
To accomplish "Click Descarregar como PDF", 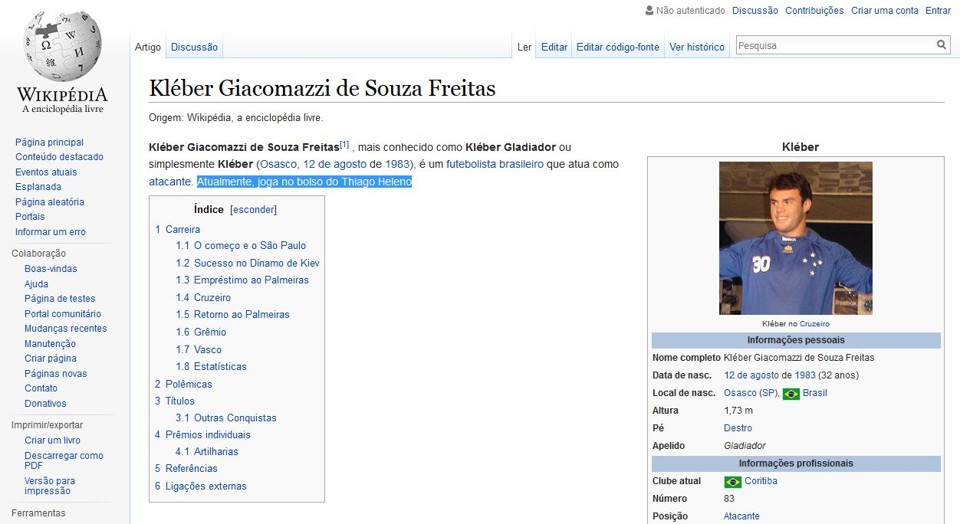I will [64, 460].
